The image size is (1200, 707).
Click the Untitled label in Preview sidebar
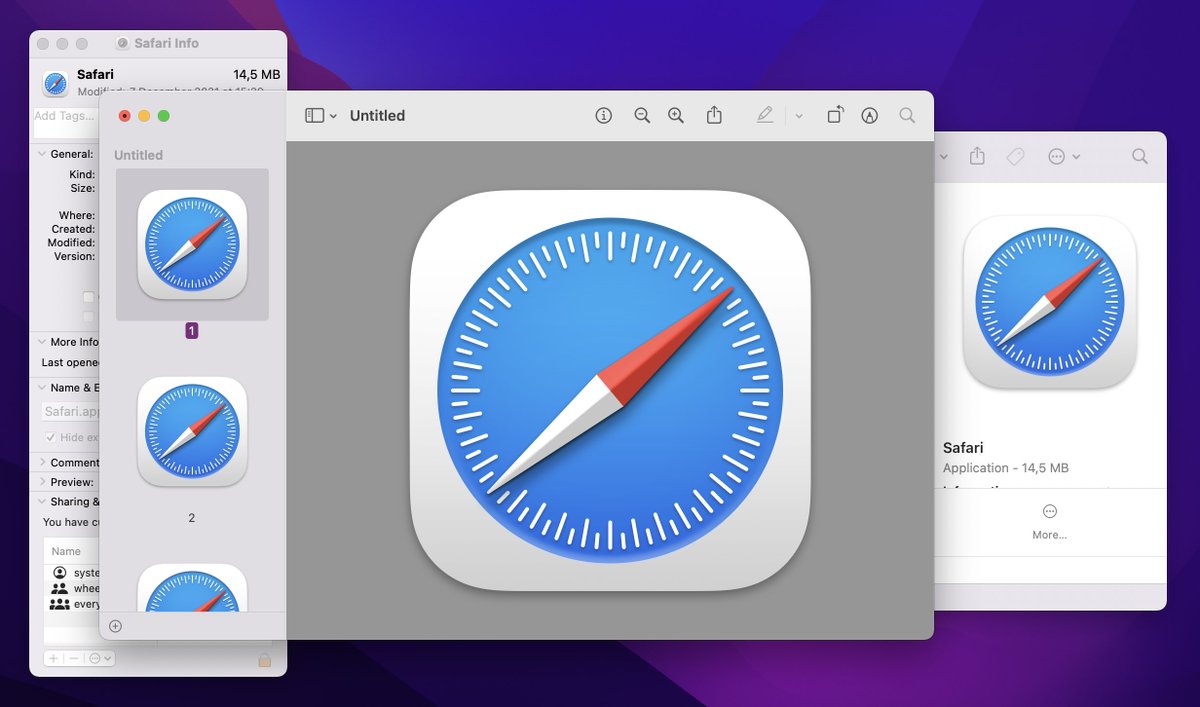click(x=138, y=155)
